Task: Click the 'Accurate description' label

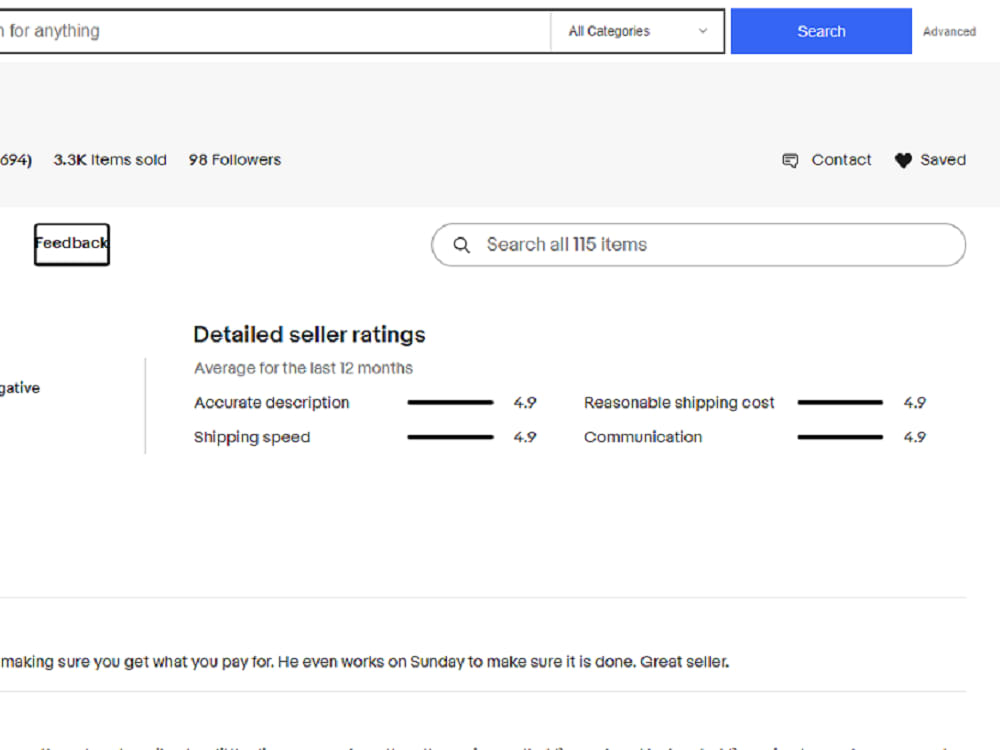Action: [x=272, y=403]
